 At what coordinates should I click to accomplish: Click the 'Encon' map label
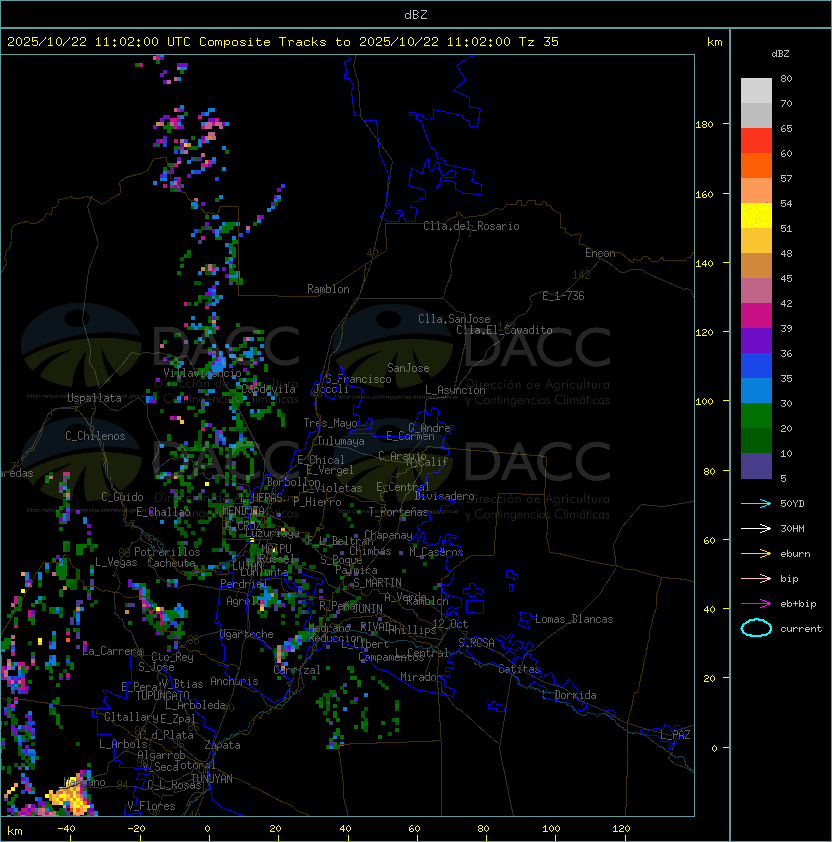[600, 253]
